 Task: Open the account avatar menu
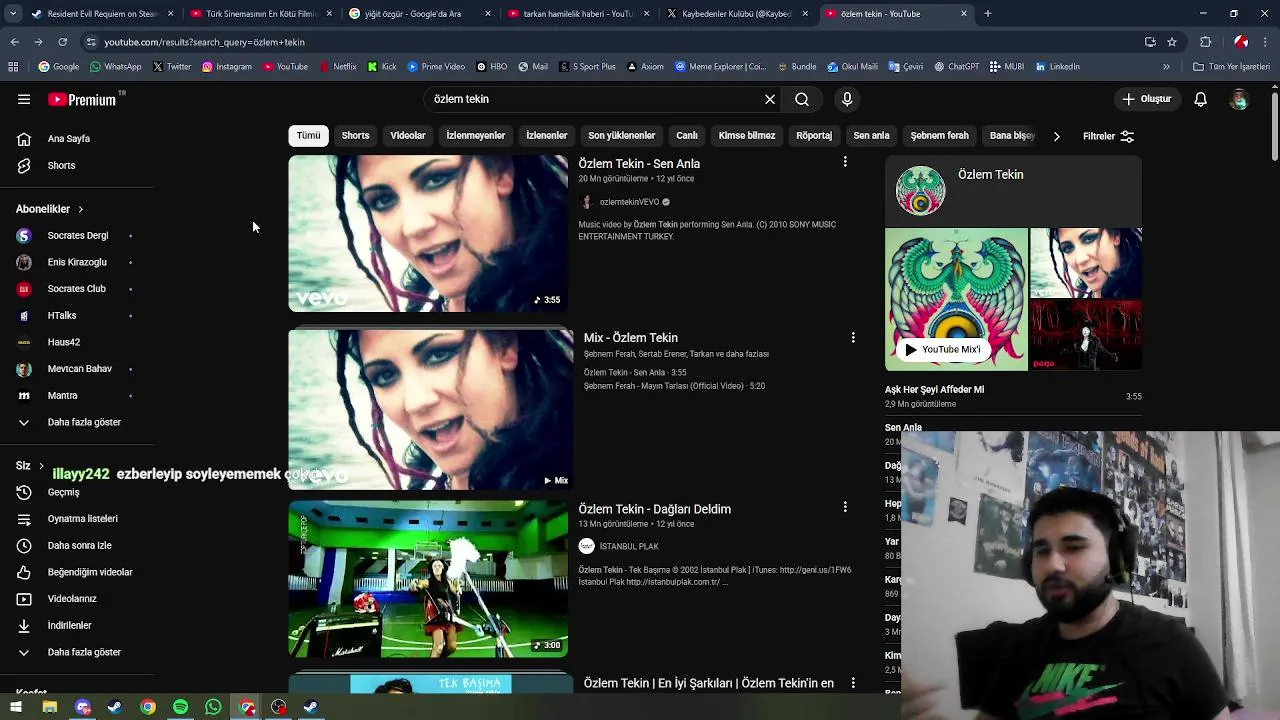(x=1239, y=99)
